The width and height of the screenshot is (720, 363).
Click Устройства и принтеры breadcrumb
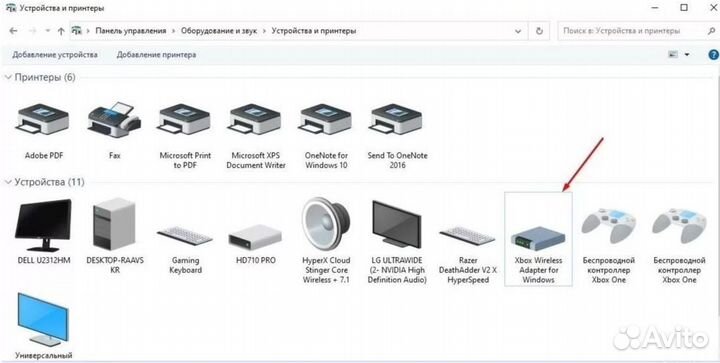[314, 31]
